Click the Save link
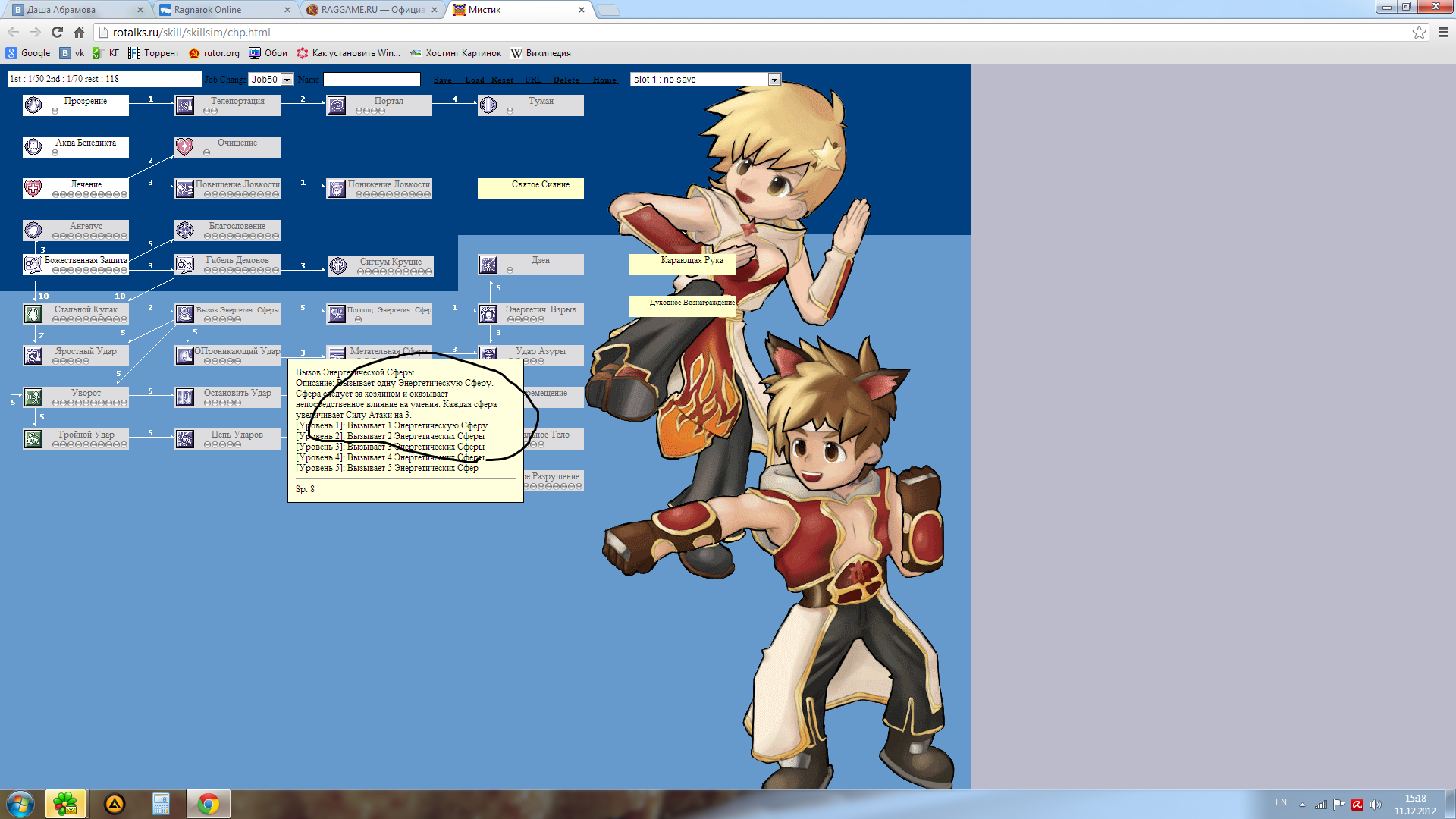 [x=443, y=80]
